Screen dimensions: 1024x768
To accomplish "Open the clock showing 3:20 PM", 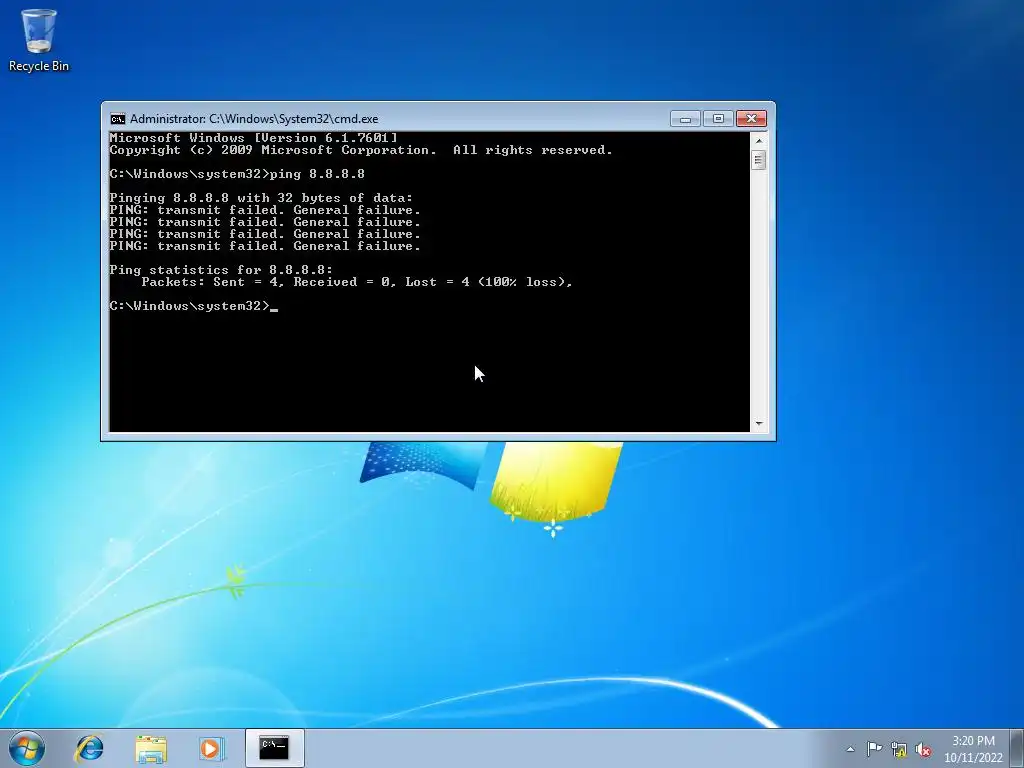I will tap(973, 749).
